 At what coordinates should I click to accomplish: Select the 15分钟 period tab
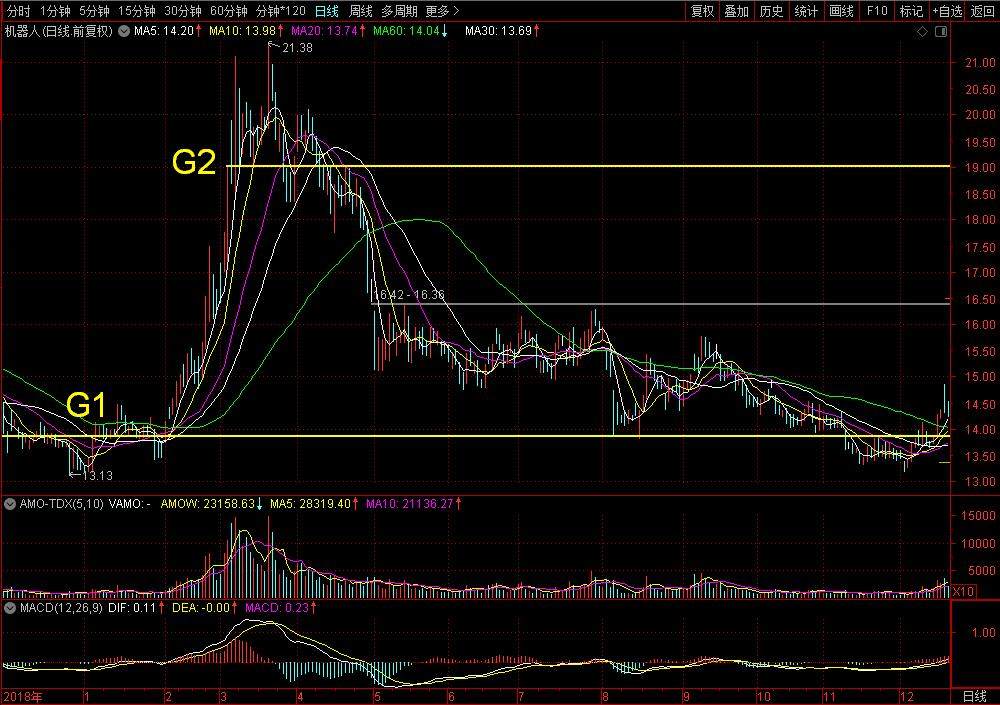click(x=136, y=11)
